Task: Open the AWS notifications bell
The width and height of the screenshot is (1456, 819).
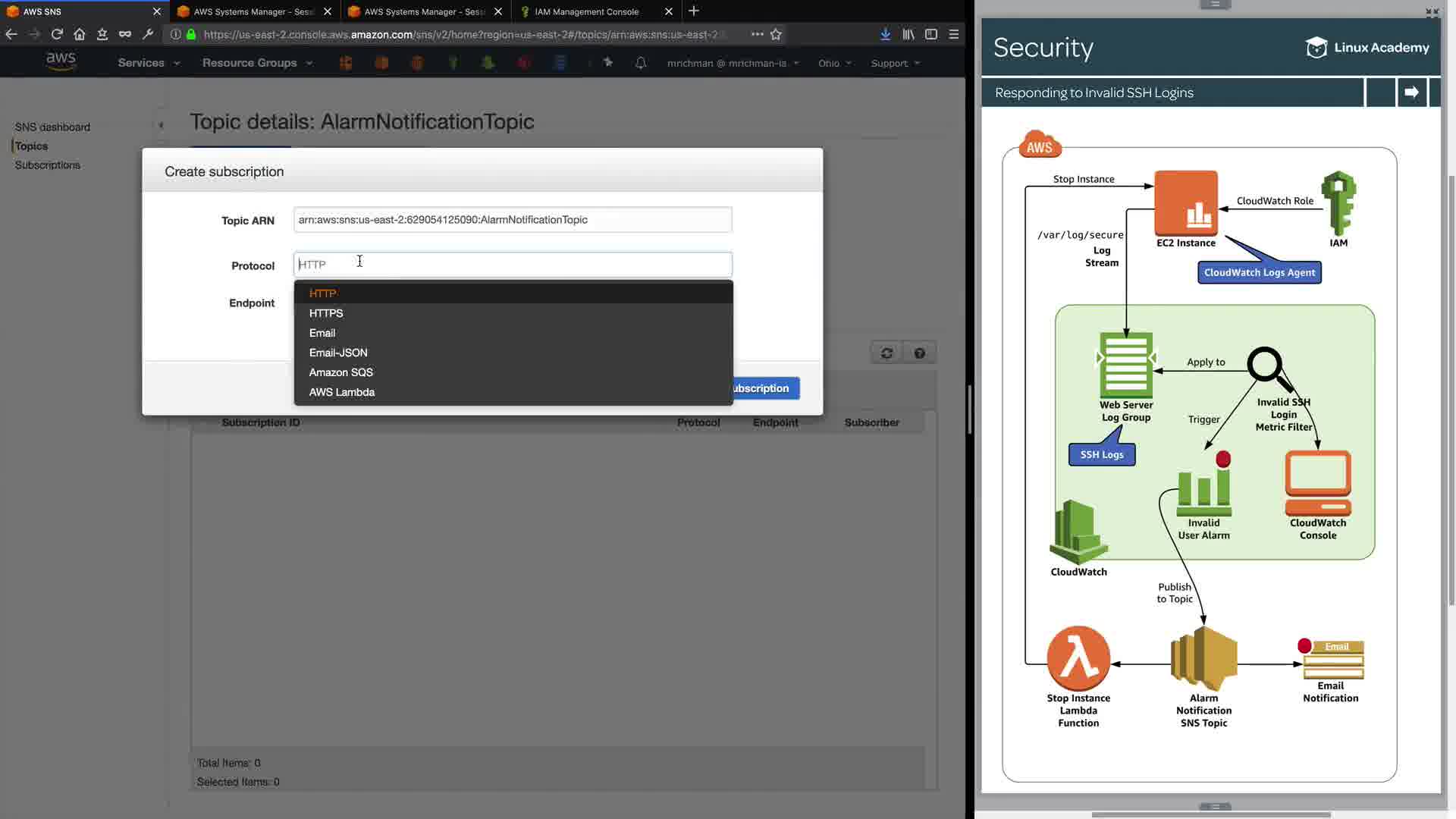Action: pyautogui.click(x=641, y=63)
